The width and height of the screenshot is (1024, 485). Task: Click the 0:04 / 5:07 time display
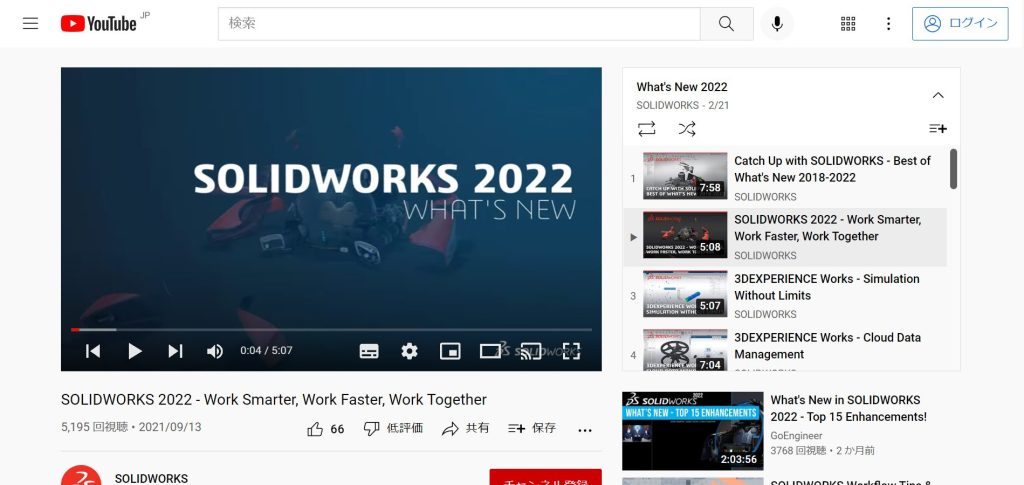point(266,351)
